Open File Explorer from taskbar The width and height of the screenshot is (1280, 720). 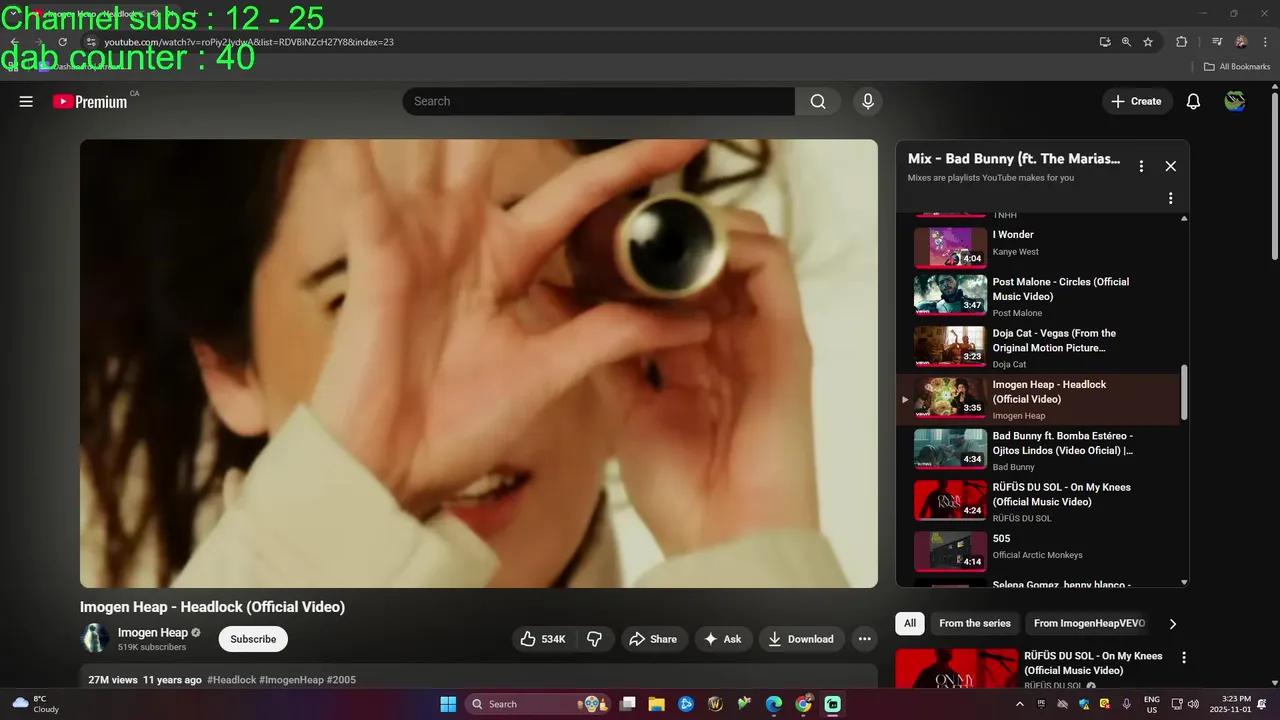[x=657, y=704]
